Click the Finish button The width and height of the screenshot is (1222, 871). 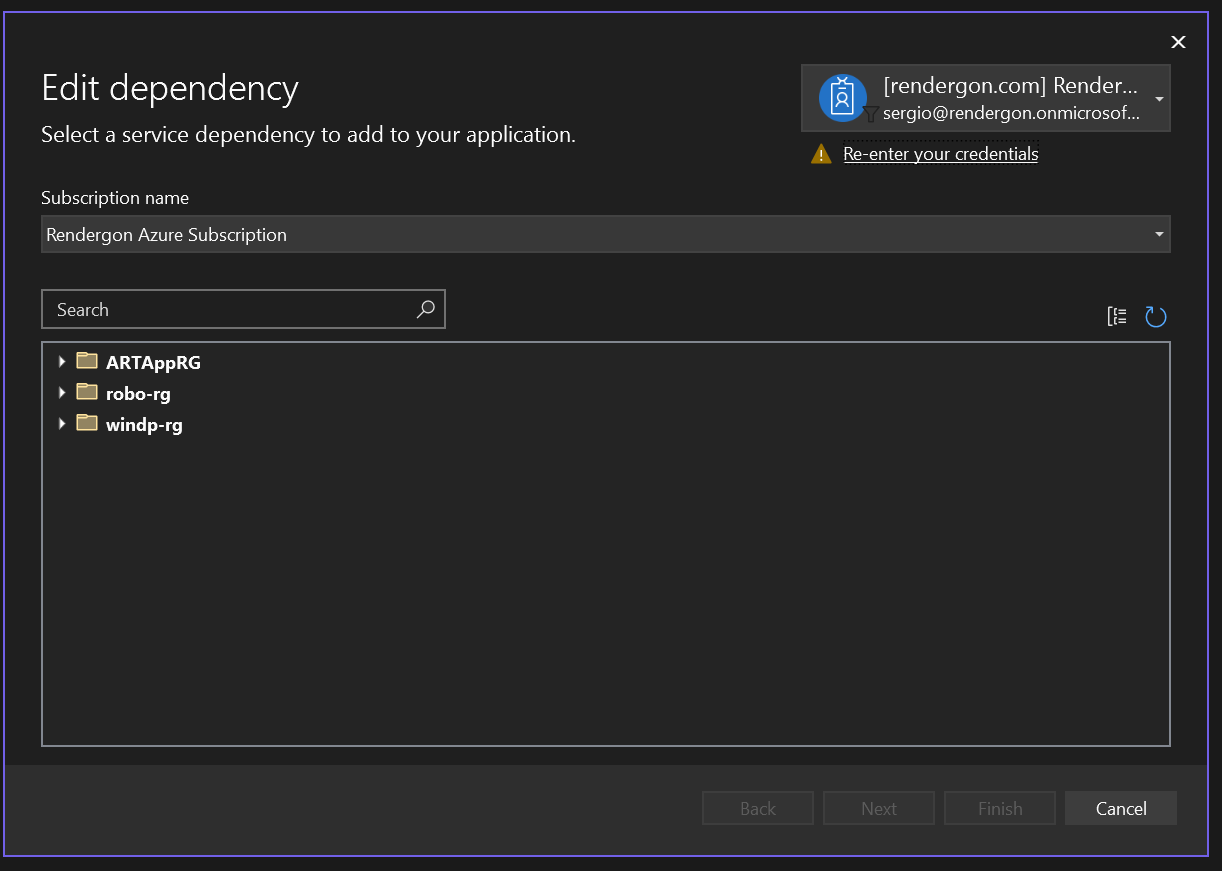tap(1000, 808)
